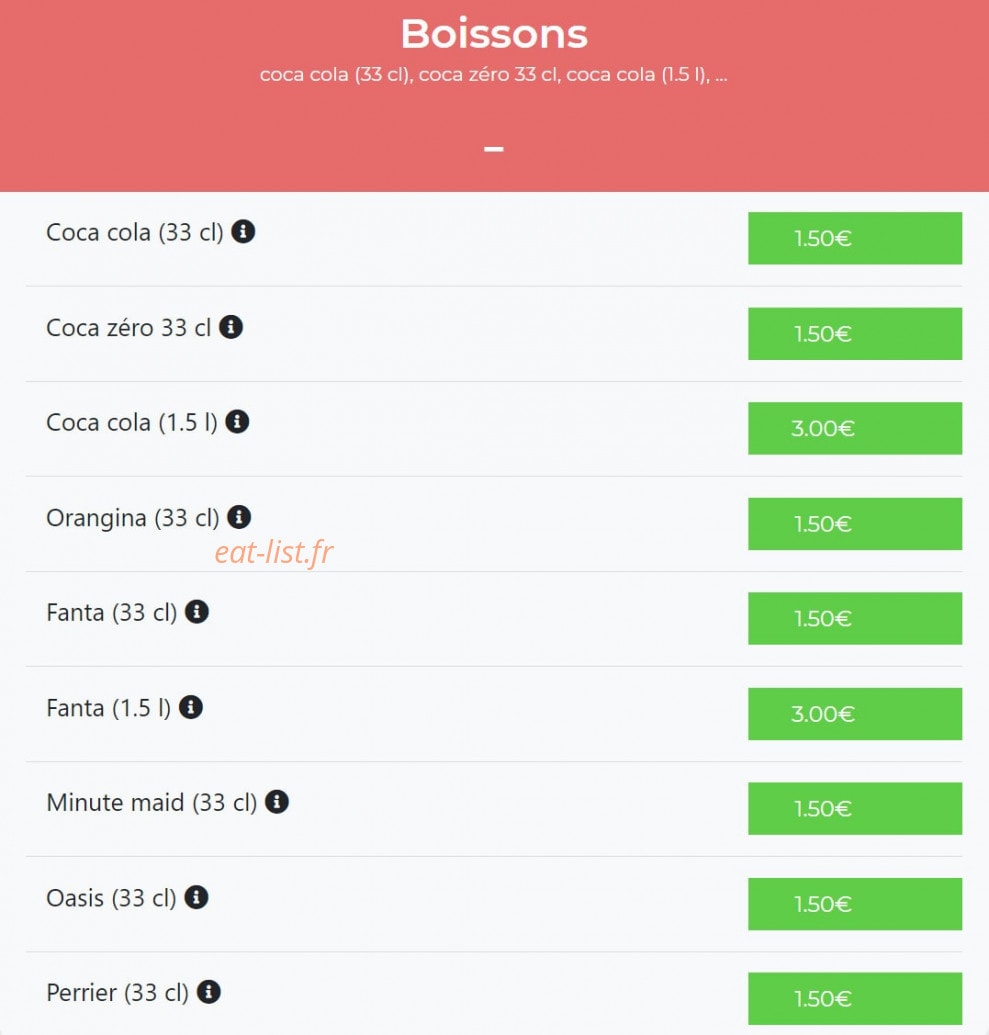Add Coca zéro 33 cl via price button
This screenshot has height=1035, width=989.
tap(855, 333)
